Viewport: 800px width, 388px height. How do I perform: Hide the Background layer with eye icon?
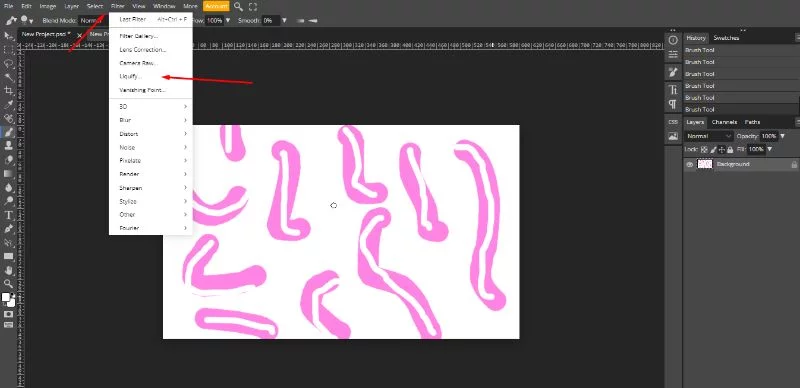690,164
